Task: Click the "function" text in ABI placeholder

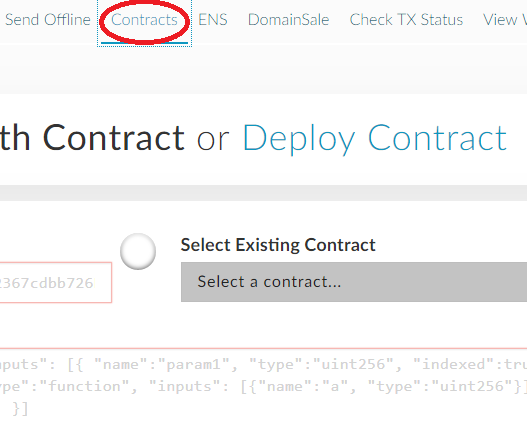Action: pos(84,386)
